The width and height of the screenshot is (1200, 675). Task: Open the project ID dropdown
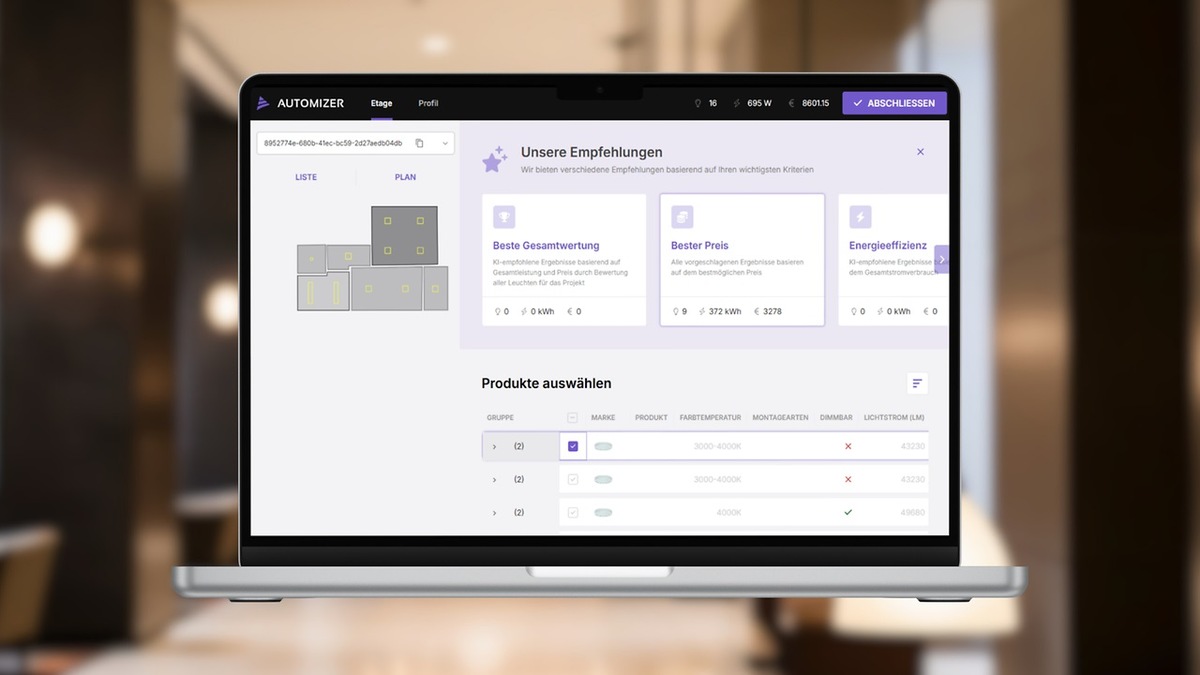click(445, 143)
